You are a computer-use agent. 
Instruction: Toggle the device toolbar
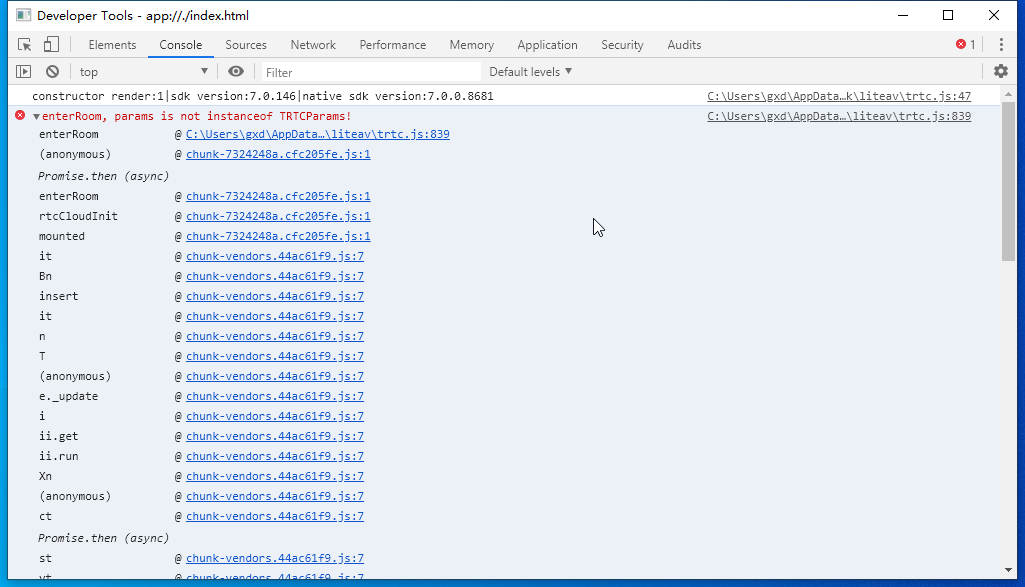click(x=51, y=44)
